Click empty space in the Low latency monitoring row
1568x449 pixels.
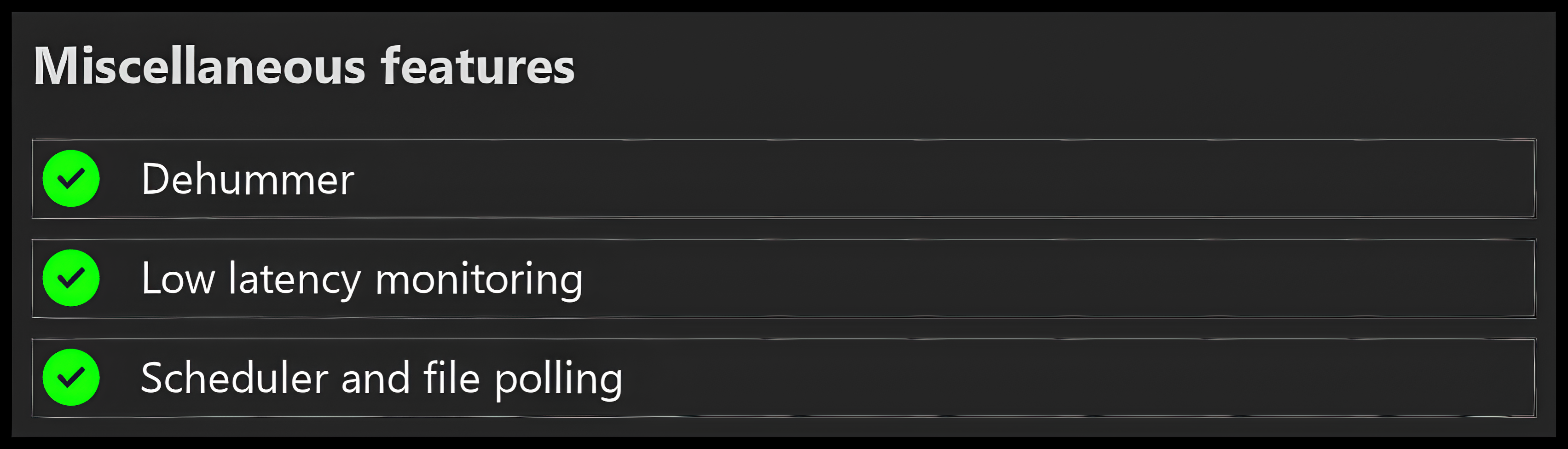click(1035, 279)
